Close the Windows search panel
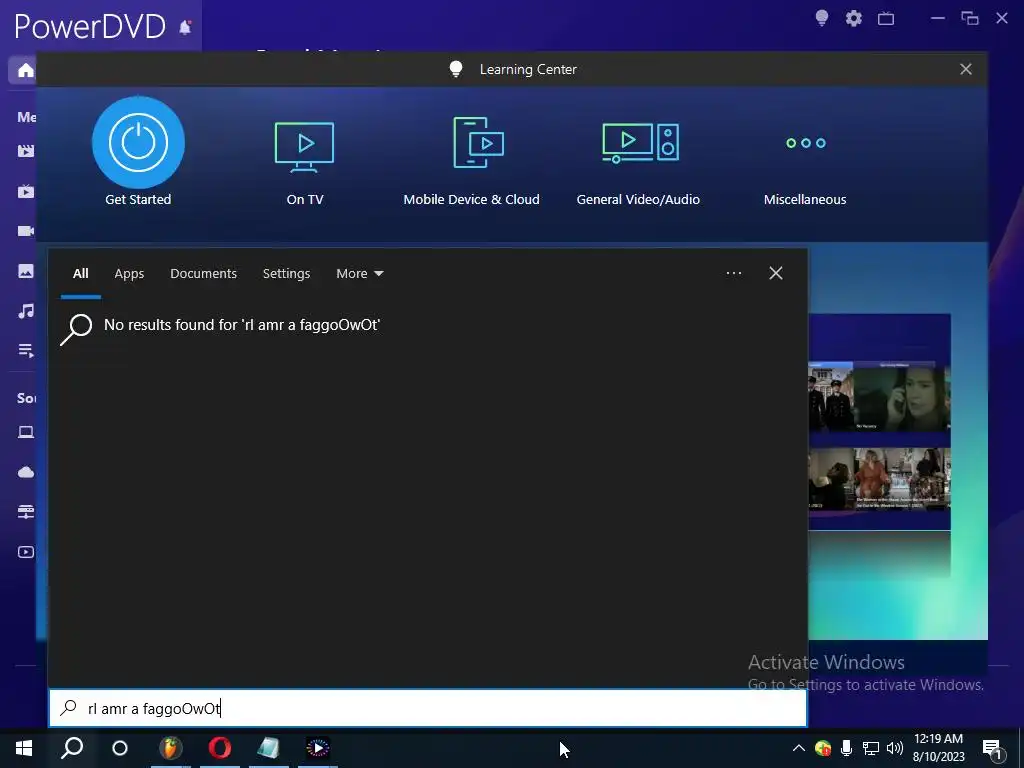The height and width of the screenshot is (768, 1024). coord(776,273)
